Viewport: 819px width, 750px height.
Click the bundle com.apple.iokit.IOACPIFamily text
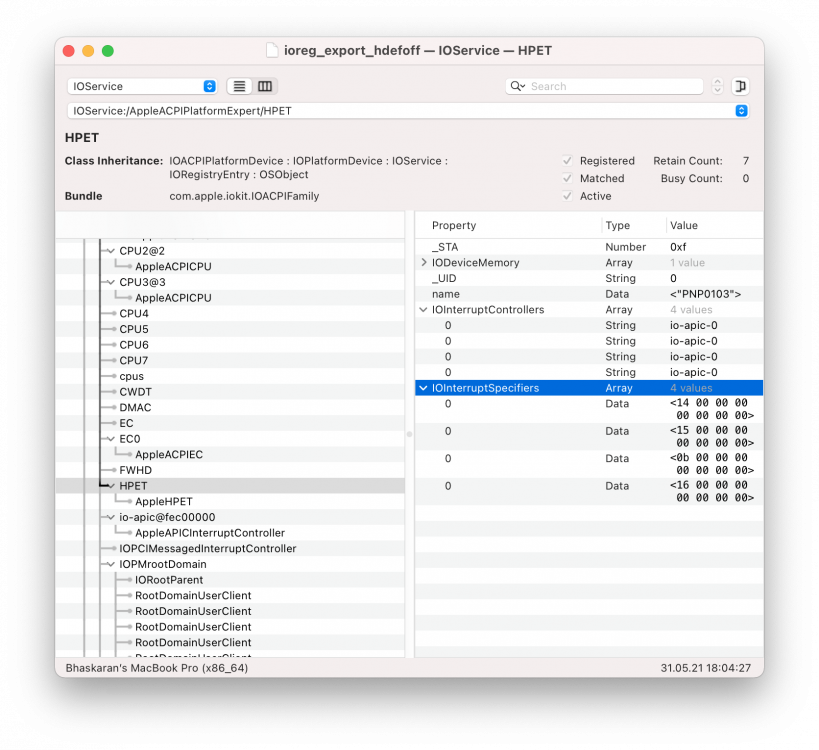pyautogui.click(x=244, y=196)
